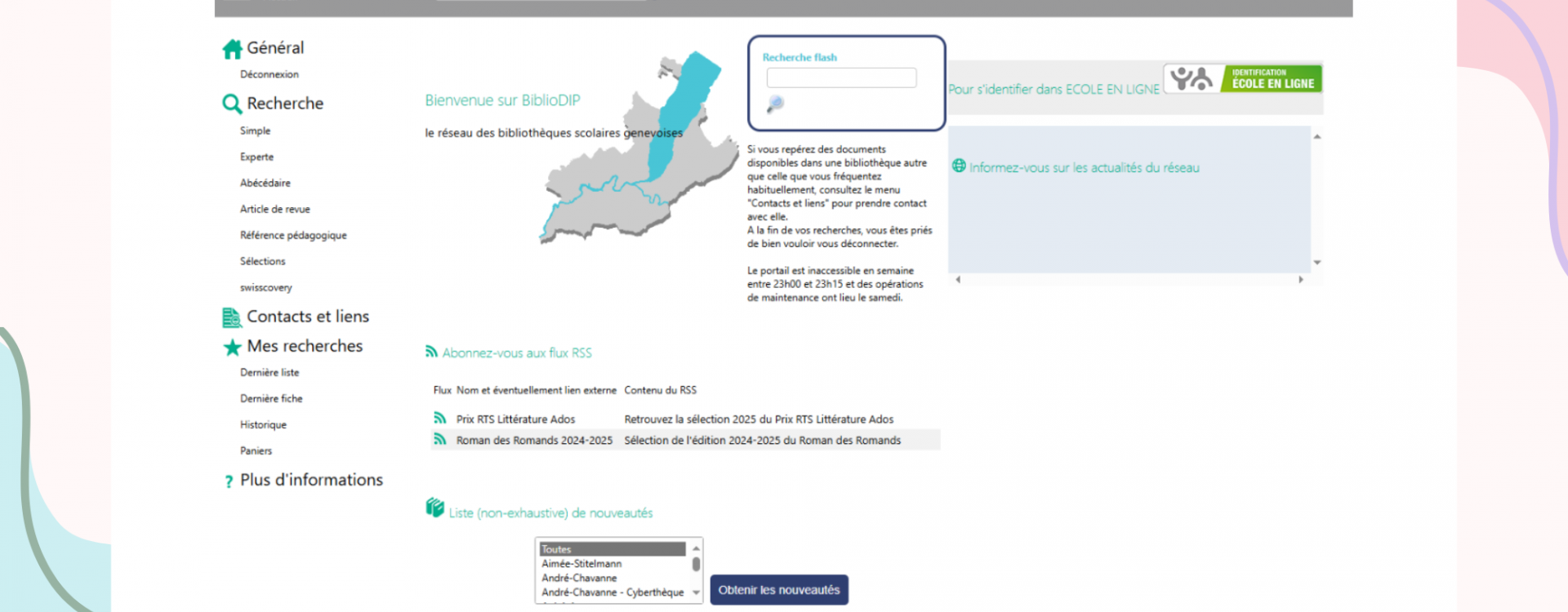Open Historique of searches

263,424
